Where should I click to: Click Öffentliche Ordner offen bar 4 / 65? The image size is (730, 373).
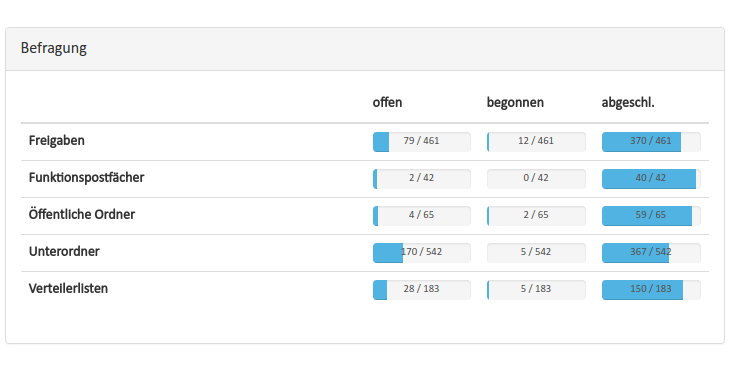(x=422, y=216)
